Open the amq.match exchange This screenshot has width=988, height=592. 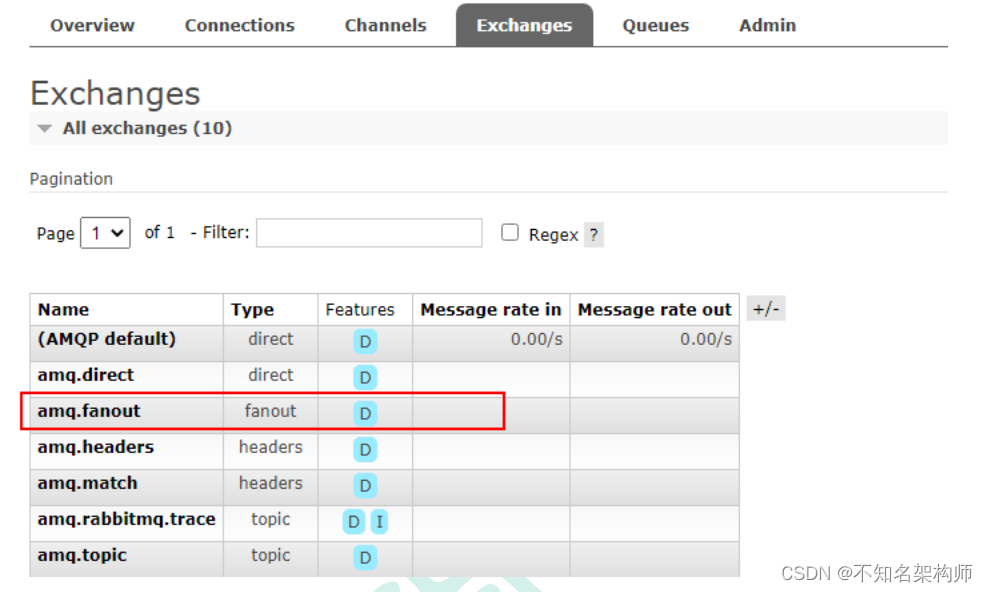[88, 483]
